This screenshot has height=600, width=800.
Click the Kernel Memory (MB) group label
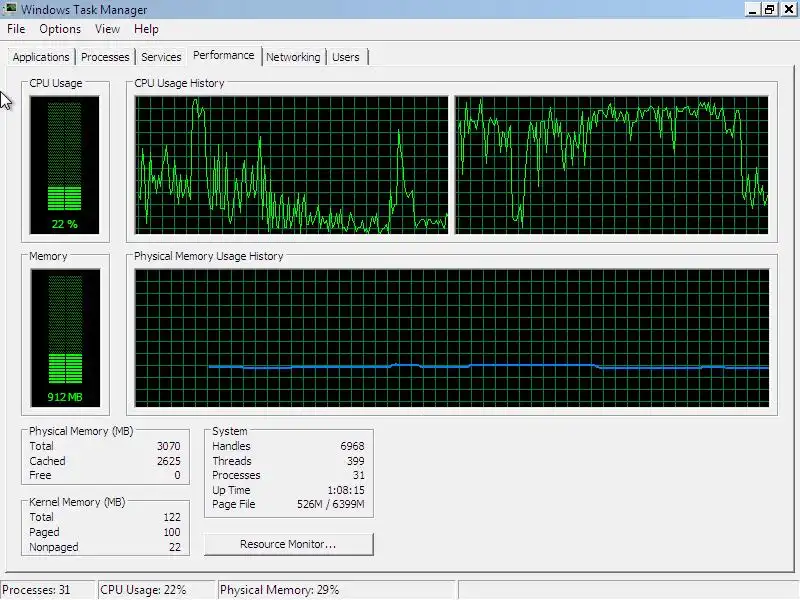click(x=77, y=502)
